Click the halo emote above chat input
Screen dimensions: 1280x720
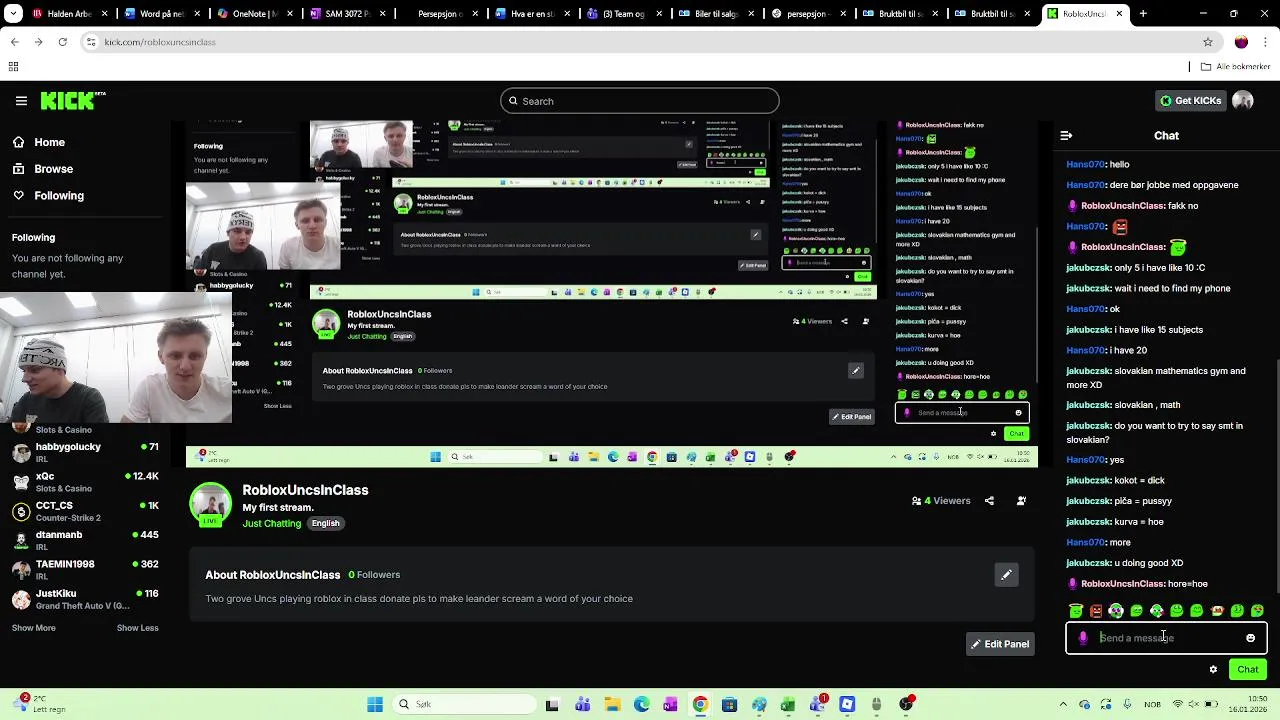tap(1076, 611)
